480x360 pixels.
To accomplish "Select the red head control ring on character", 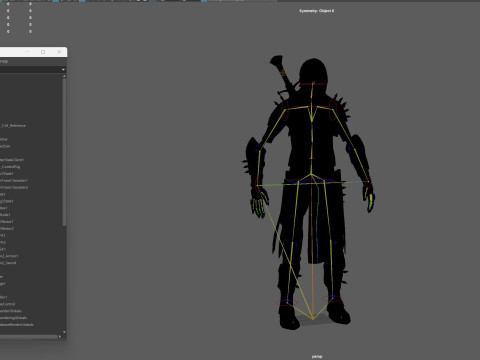I will tap(313, 84).
